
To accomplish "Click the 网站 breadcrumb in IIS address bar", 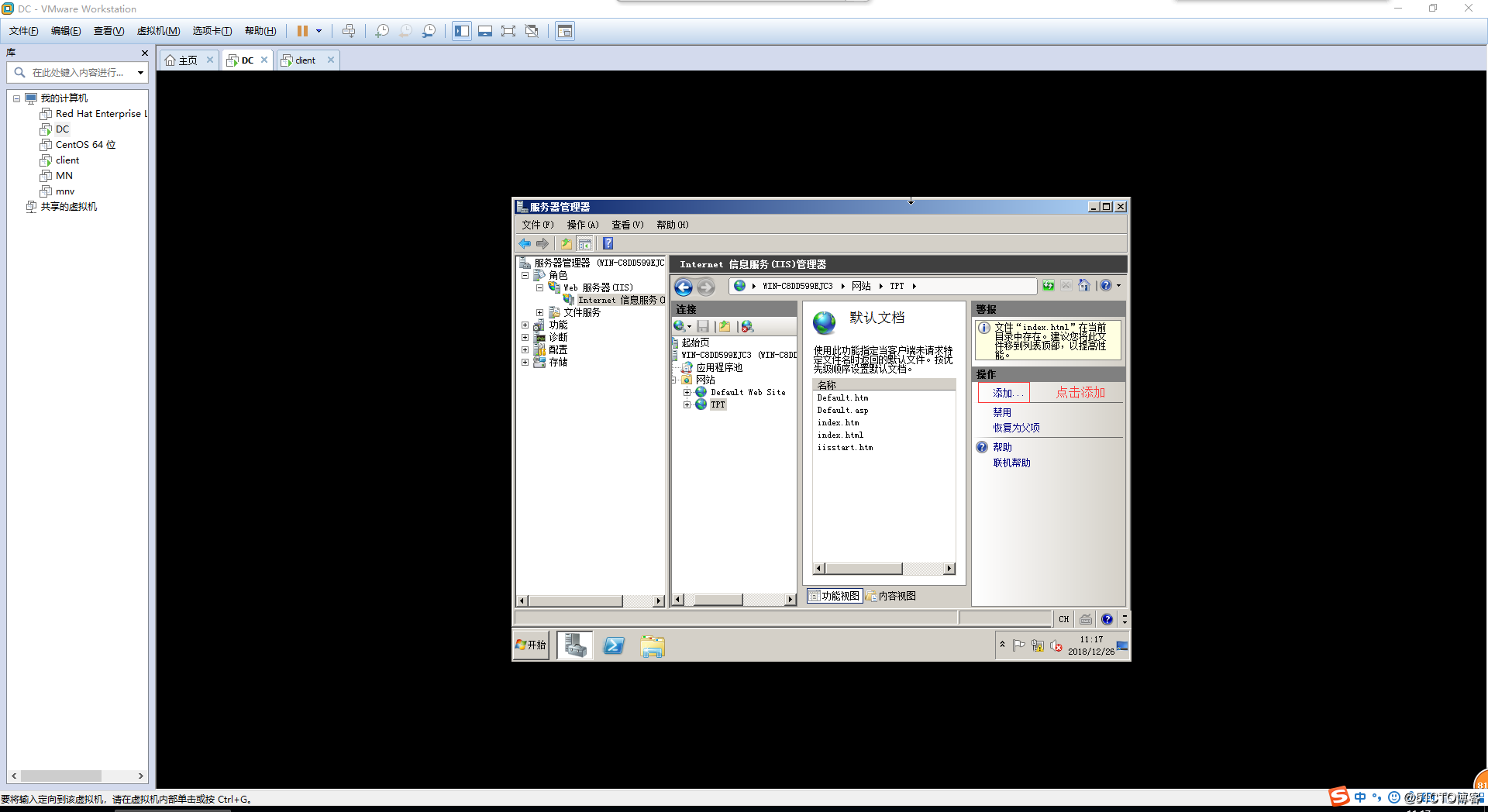I will pos(861,286).
